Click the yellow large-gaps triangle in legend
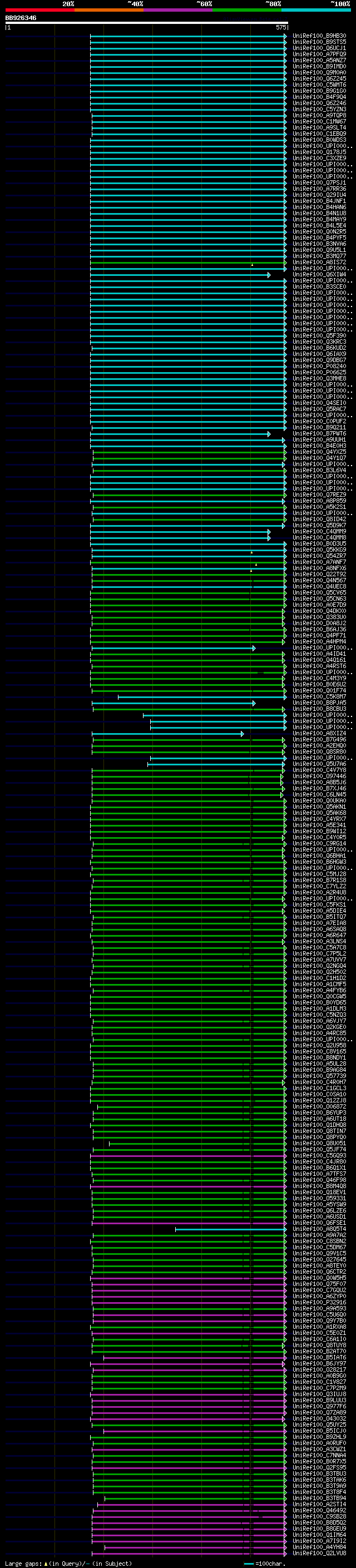Image resolution: width=356 pixels, height=1568 pixels. tap(46, 1563)
